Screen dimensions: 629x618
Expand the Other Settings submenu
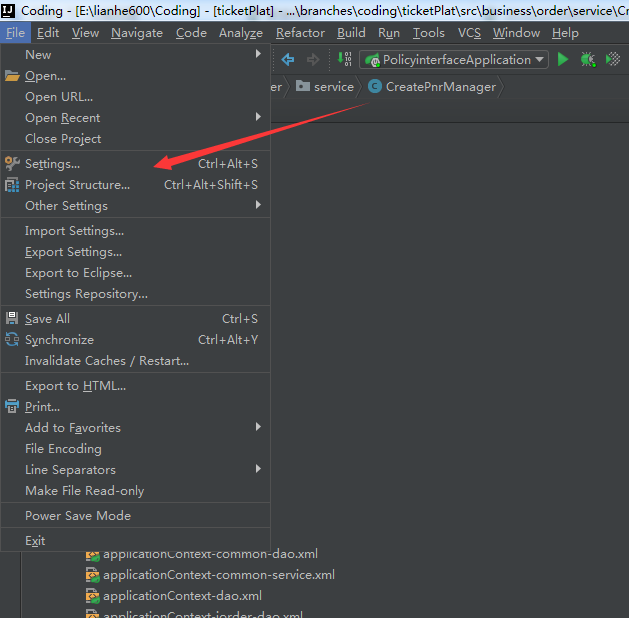tap(258, 205)
